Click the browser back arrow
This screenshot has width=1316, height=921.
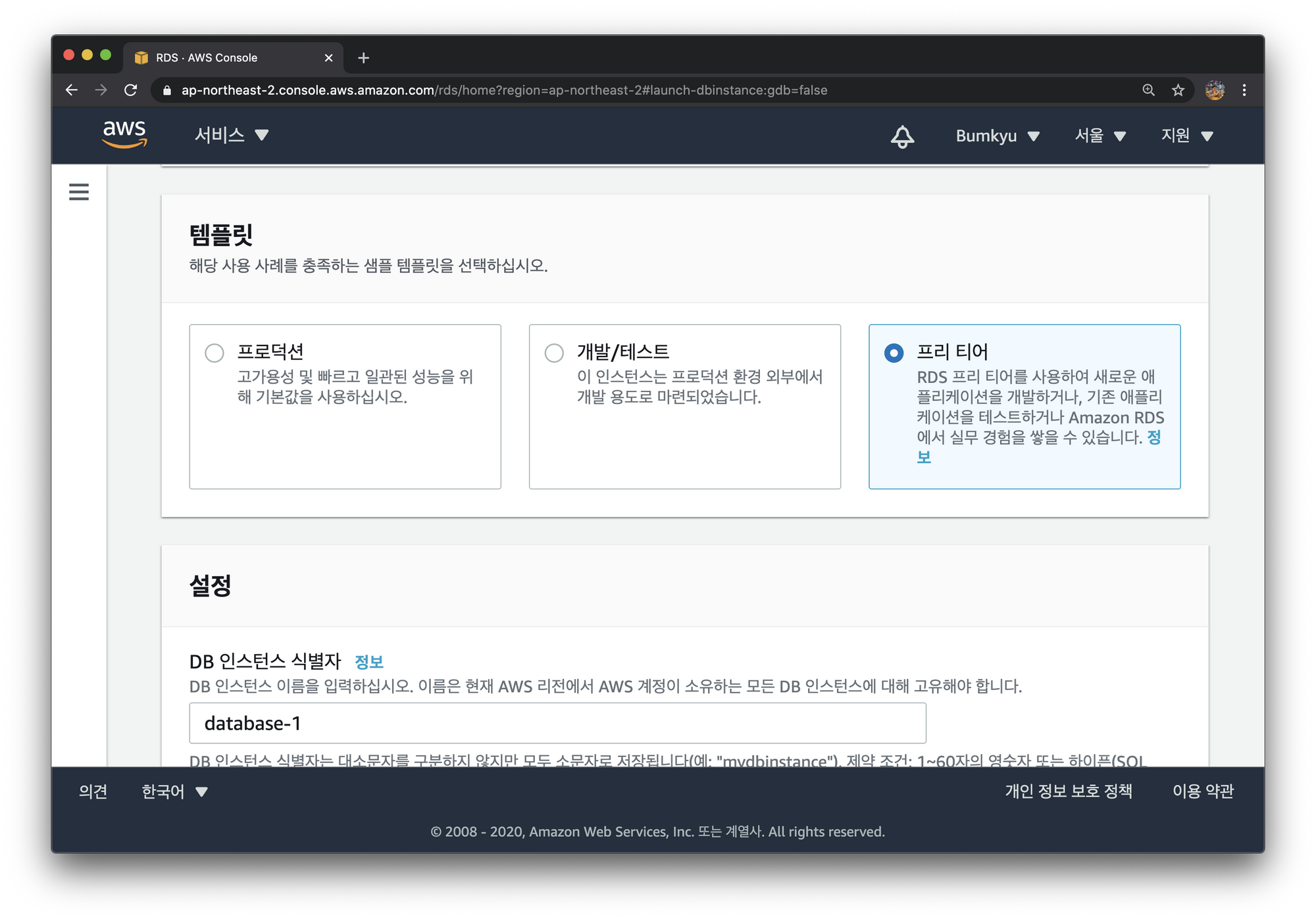[72, 90]
